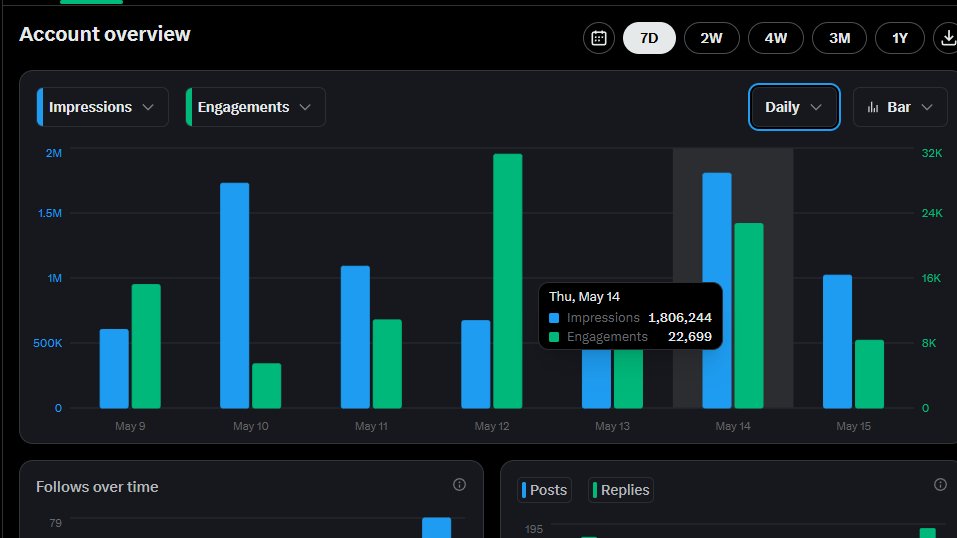Click the 500K impressions axis label

click(48, 343)
